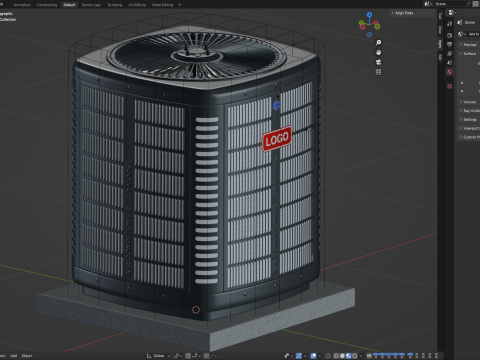This screenshot has height=360, width=480.
Task: Open the vertical Tool sidebar tab
Action: (x=440, y=15)
